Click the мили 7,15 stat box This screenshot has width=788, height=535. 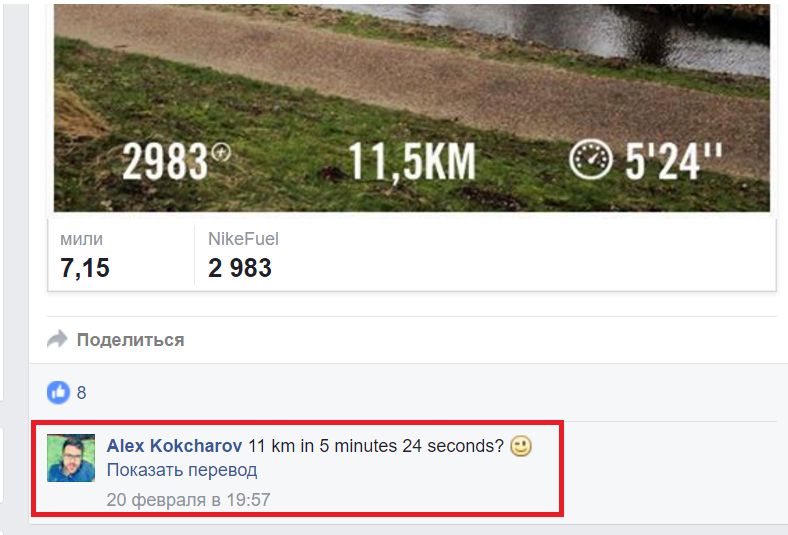pyautogui.click(x=121, y=254)
